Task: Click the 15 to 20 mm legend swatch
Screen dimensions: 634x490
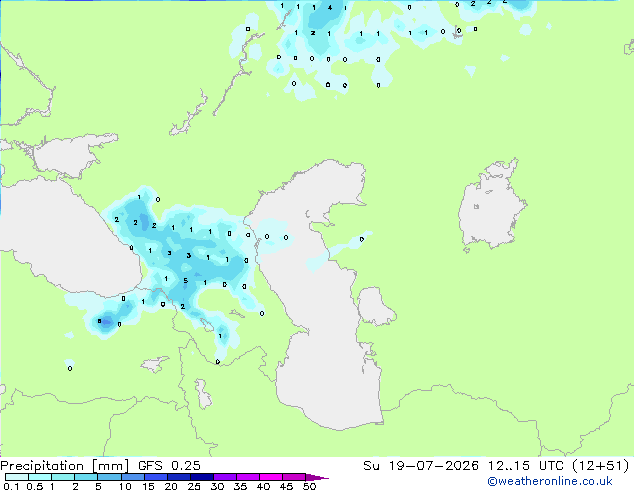Action: click(x=156, y=477)
